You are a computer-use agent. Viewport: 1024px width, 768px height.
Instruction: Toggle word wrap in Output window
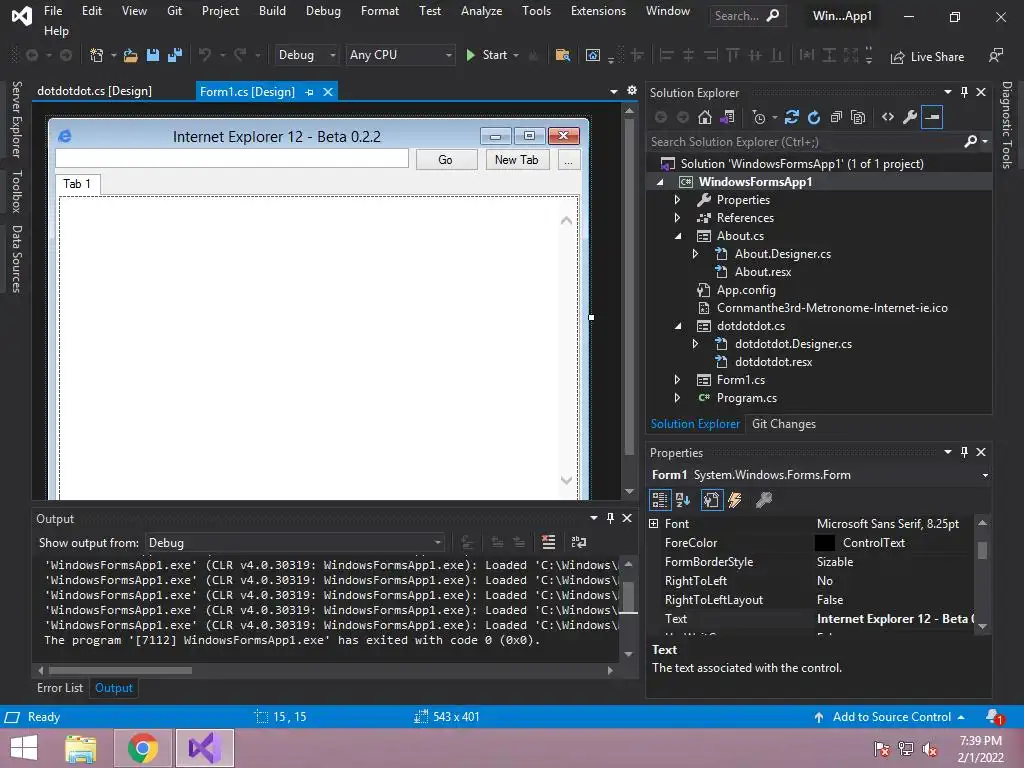[x=579, y=542]
